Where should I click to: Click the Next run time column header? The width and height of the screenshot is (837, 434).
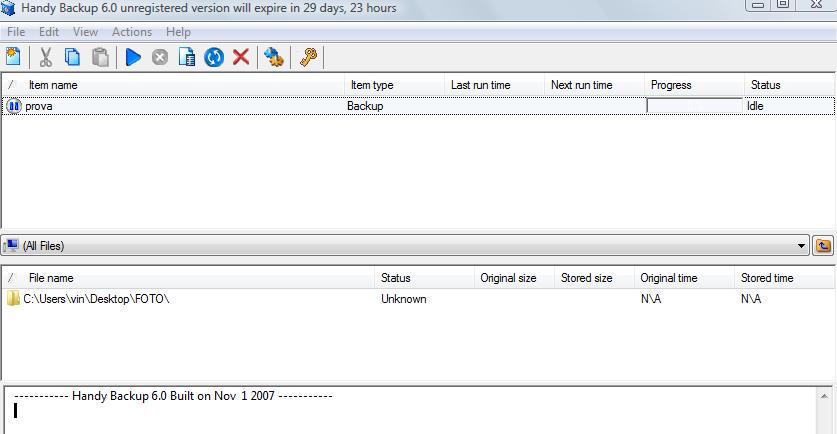[595, 85]
